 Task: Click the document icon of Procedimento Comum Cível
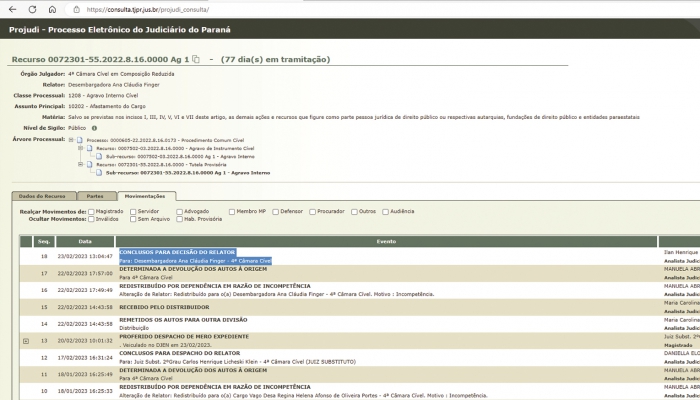point(81,140)
